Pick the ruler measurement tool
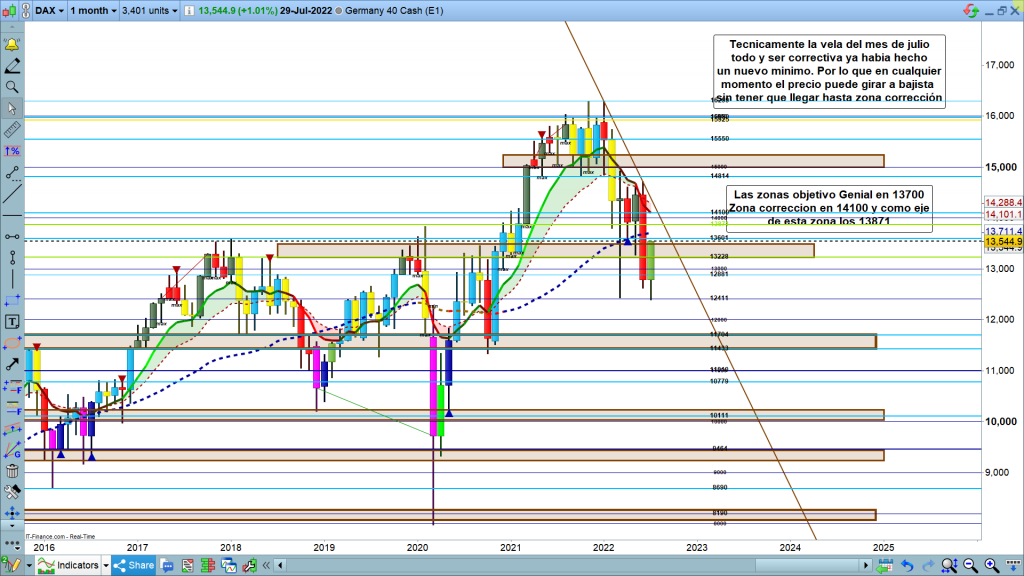This screenshot has width=1024, height=576. [12, 129]
